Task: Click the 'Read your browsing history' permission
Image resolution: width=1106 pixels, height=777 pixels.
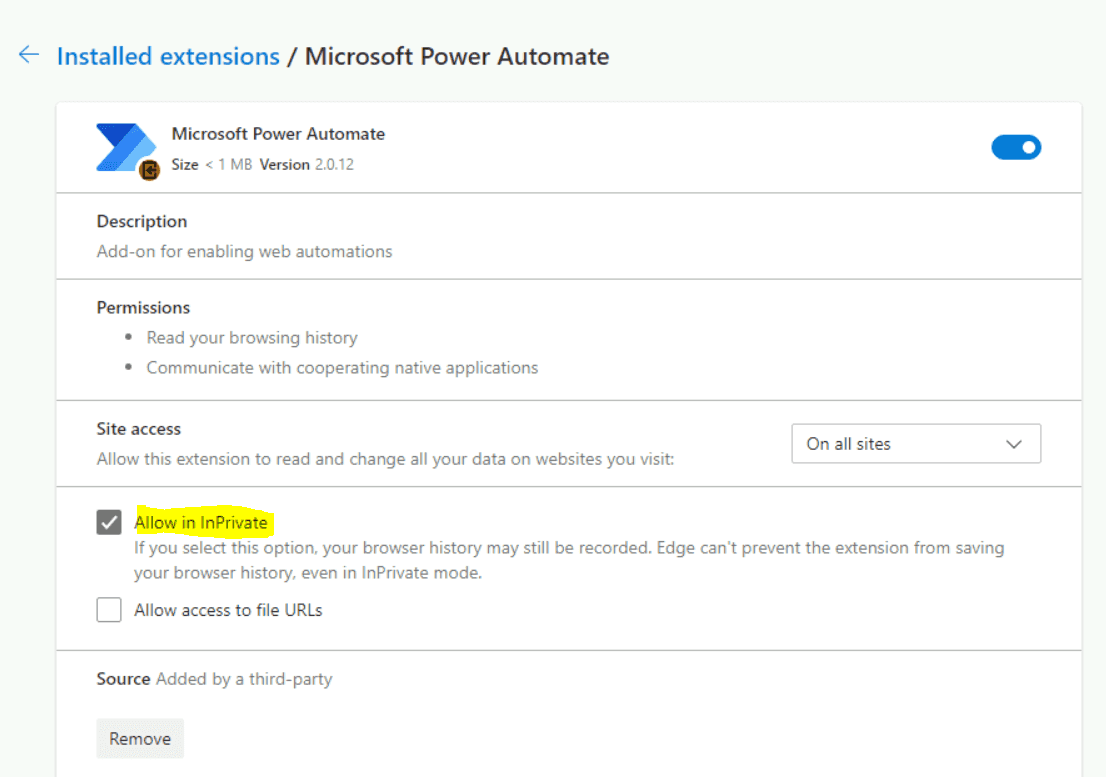Action: click(252, 338)
